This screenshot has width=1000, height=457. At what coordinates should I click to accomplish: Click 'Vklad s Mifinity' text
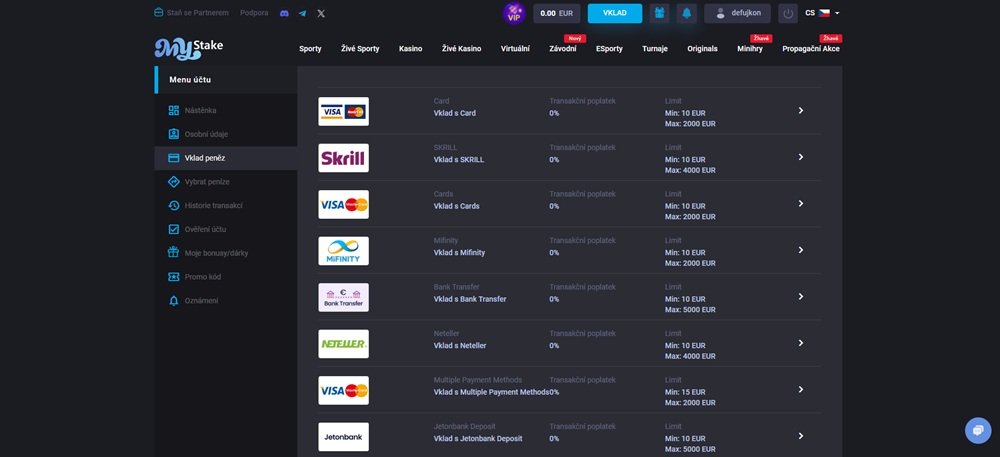[x=459, y=252]
